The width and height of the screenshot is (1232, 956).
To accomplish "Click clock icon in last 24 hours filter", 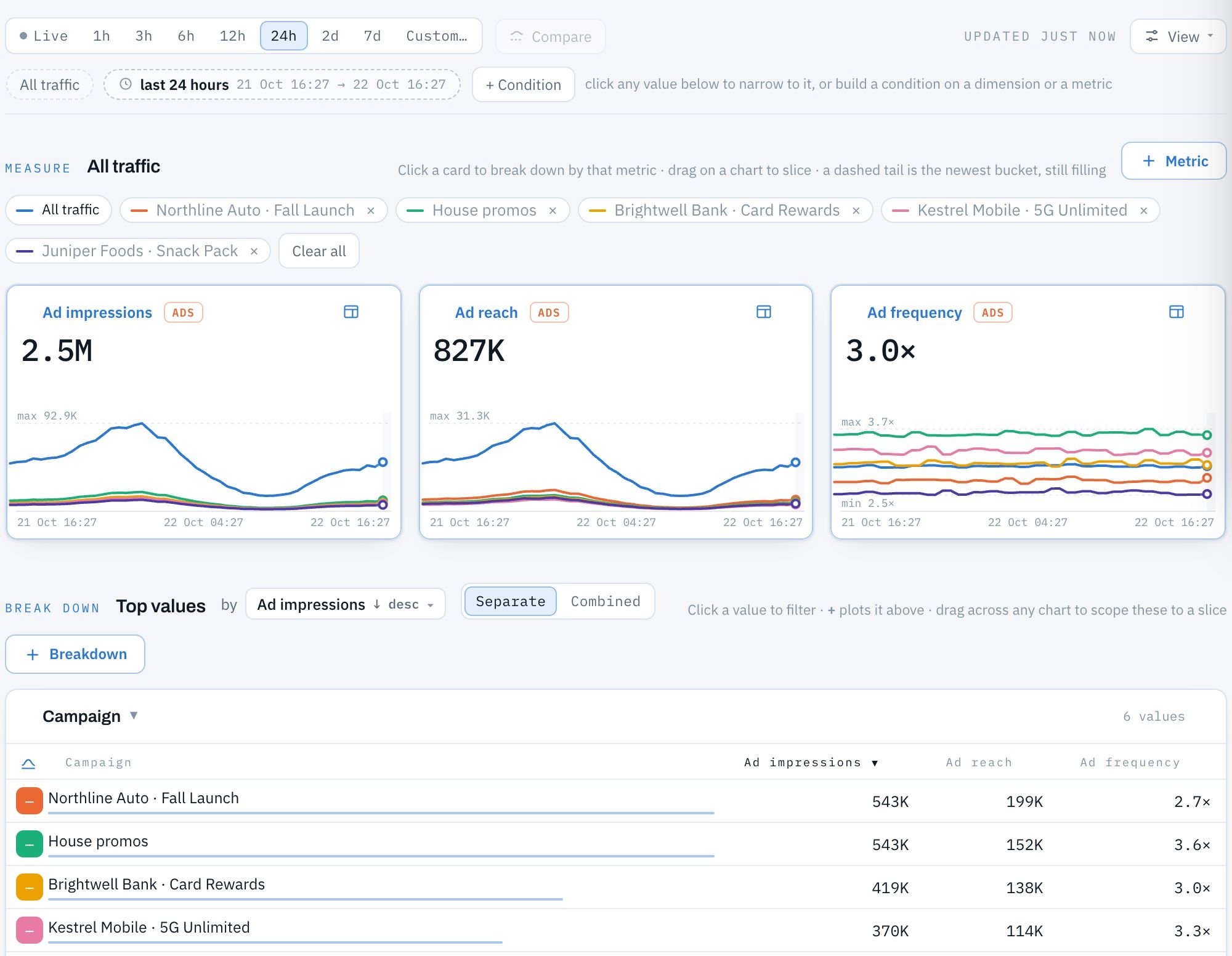I will [126, 84].
